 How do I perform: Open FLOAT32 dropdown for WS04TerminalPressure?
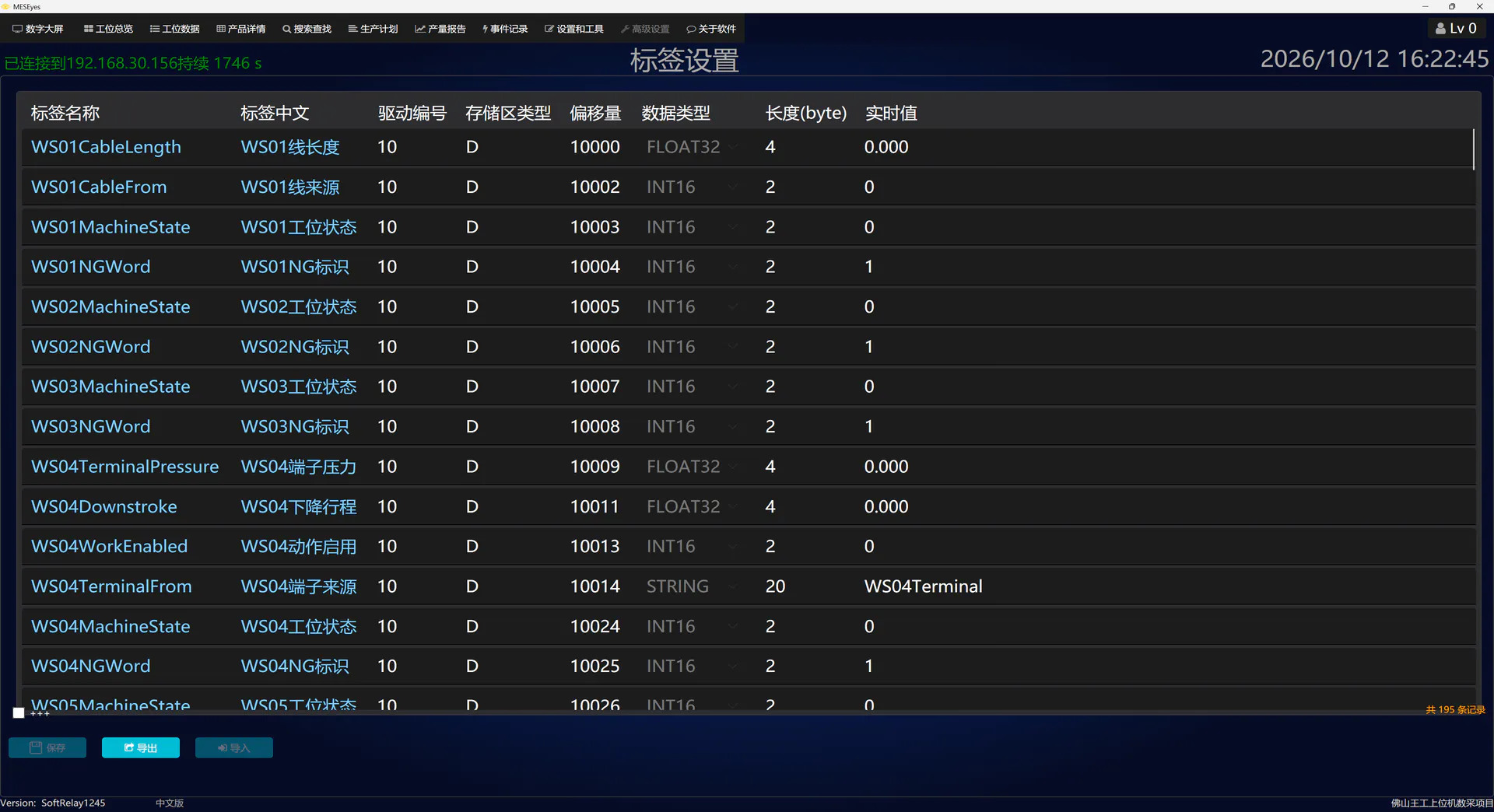pos(732,467)
